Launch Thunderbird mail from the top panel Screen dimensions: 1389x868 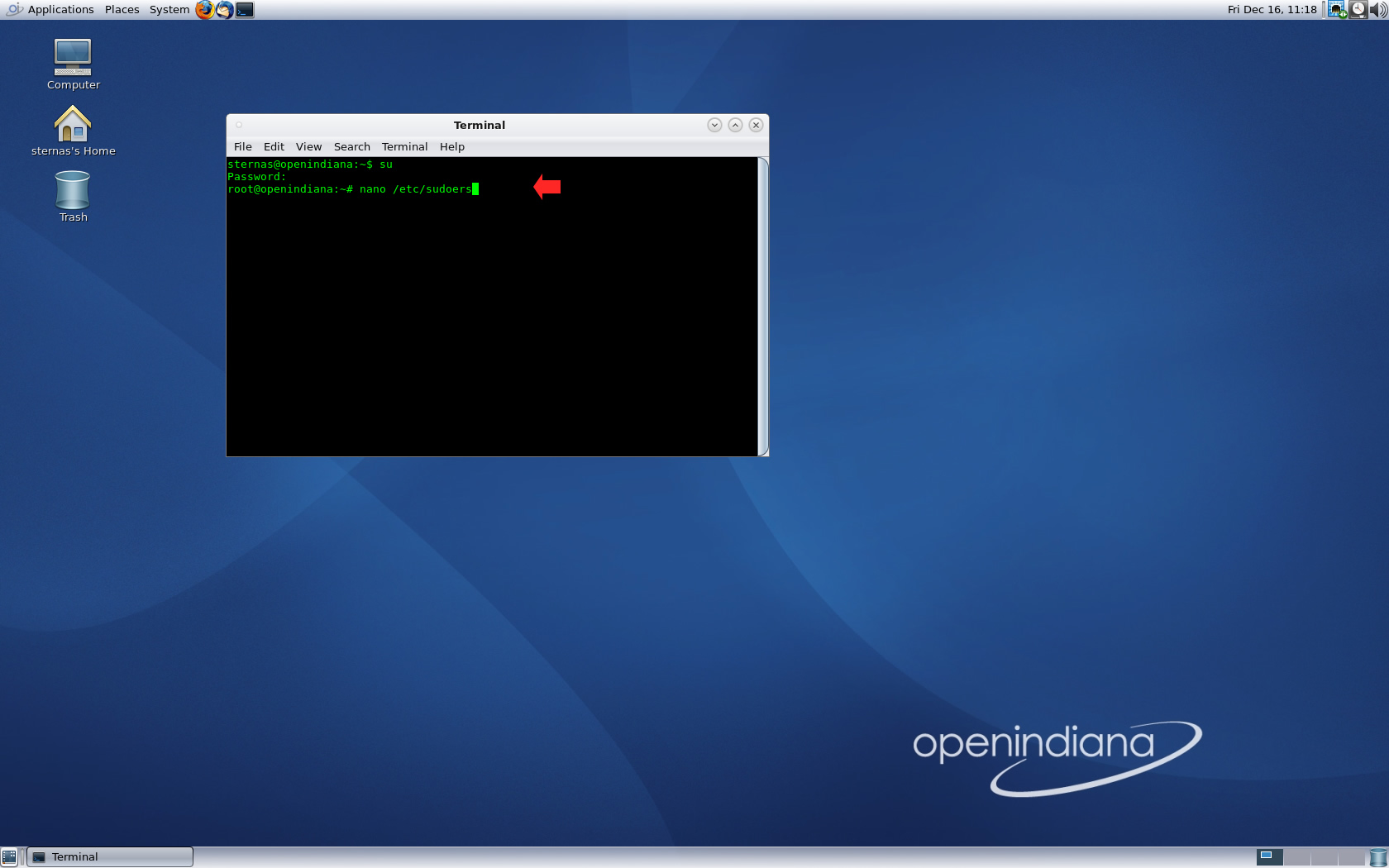(x=224, y=10)
